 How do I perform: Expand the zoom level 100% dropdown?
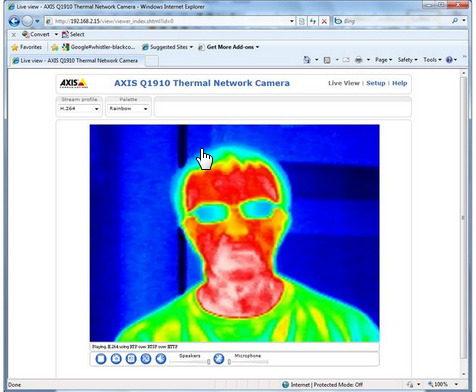[457, 384]
